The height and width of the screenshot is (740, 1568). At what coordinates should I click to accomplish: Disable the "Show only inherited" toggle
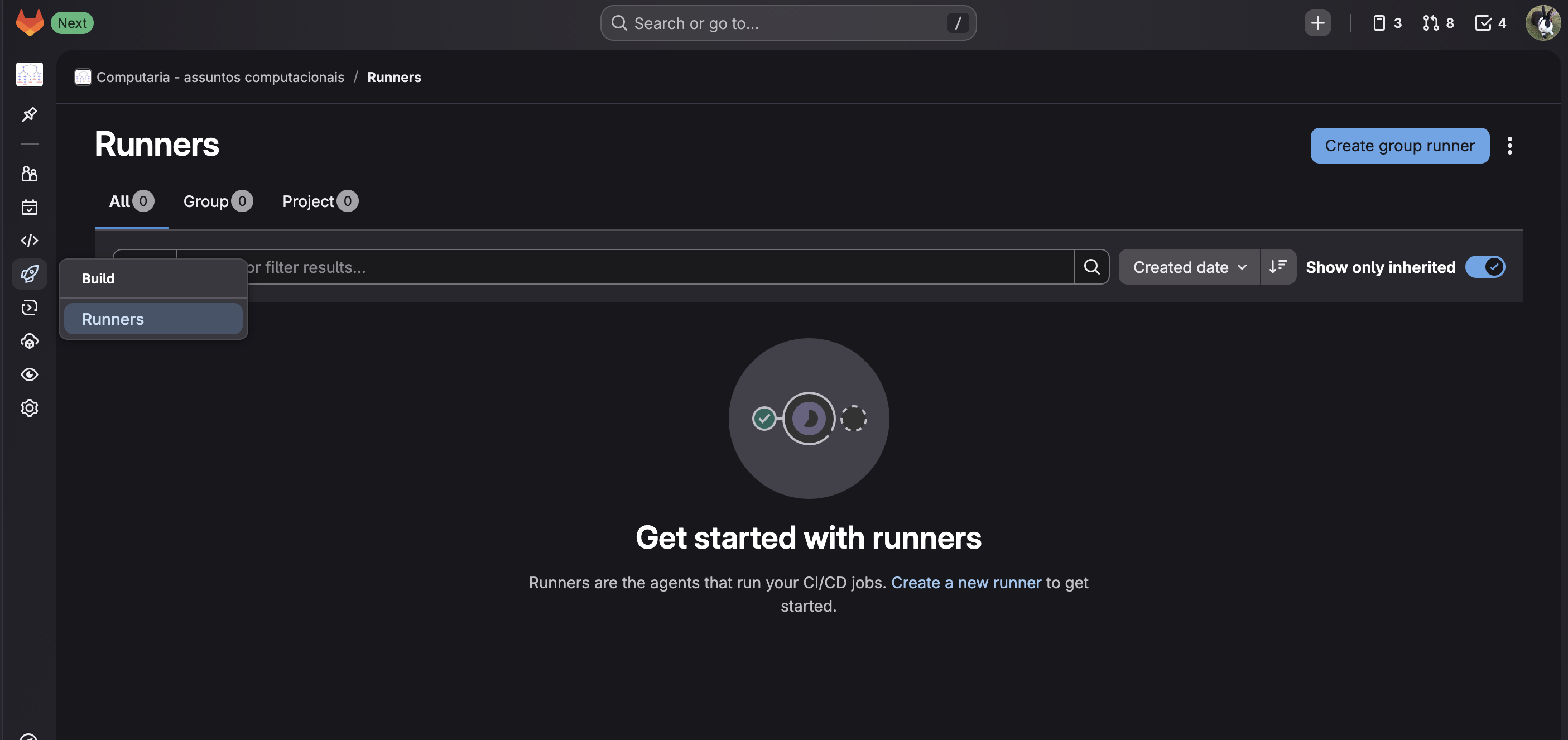click(1485, 267)
